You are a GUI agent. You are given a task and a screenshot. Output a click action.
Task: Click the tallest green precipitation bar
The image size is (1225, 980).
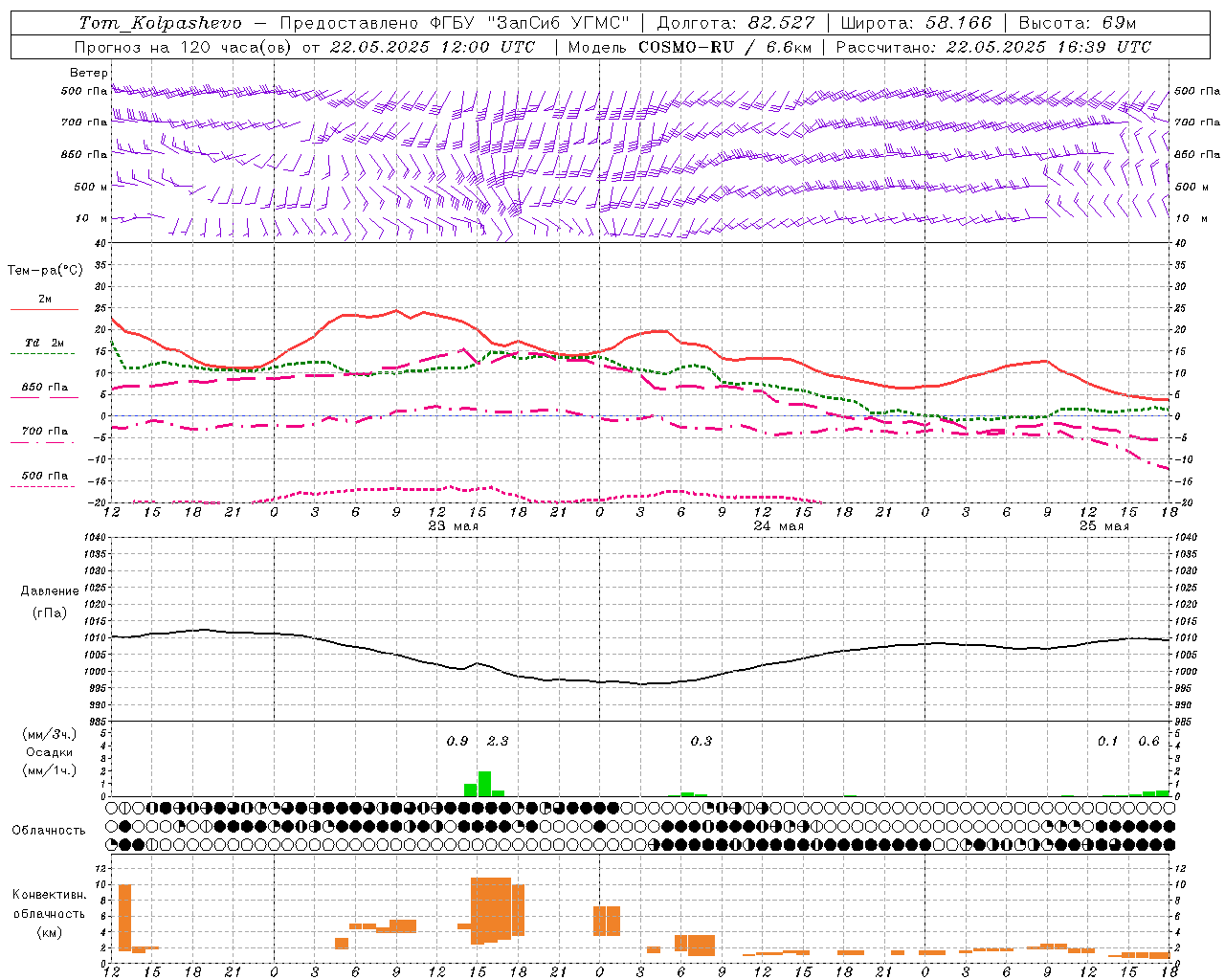tap(484, 784)
